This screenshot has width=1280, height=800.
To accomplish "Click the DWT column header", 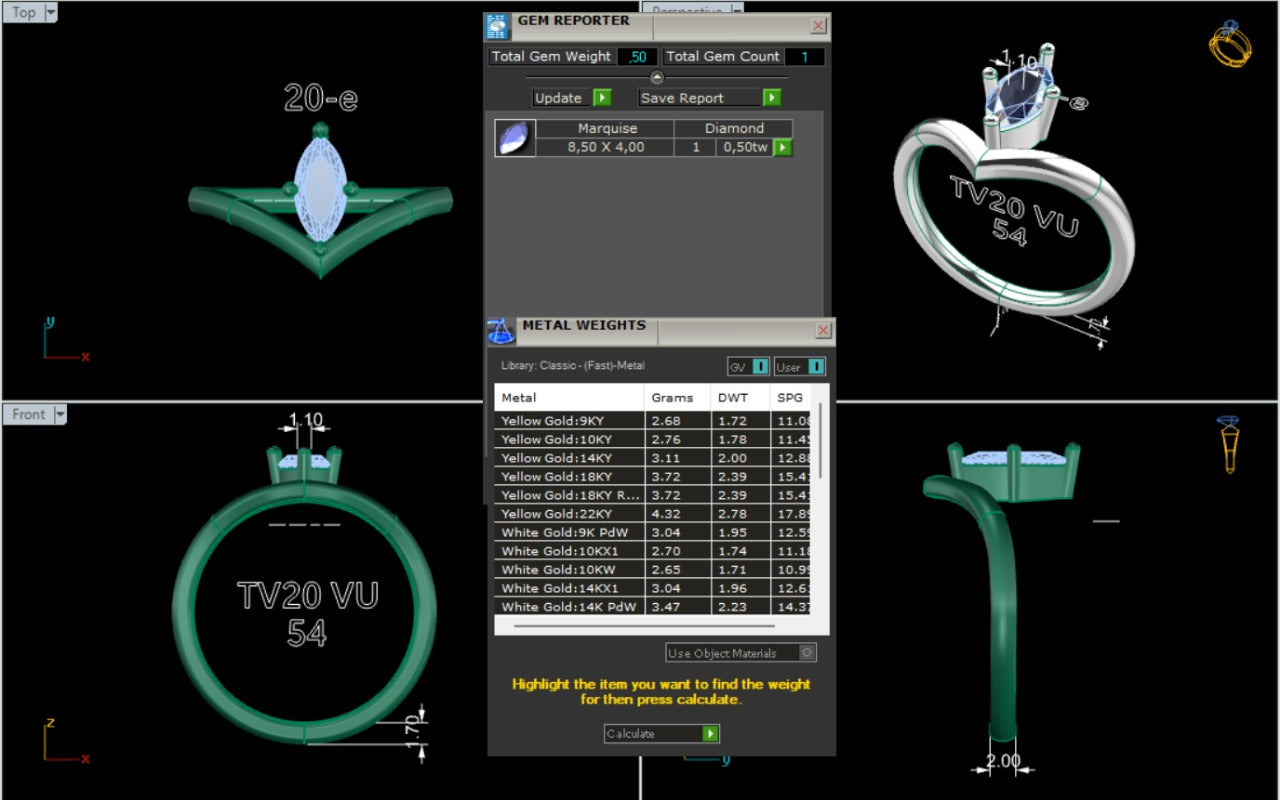I will tap(740, 398).
